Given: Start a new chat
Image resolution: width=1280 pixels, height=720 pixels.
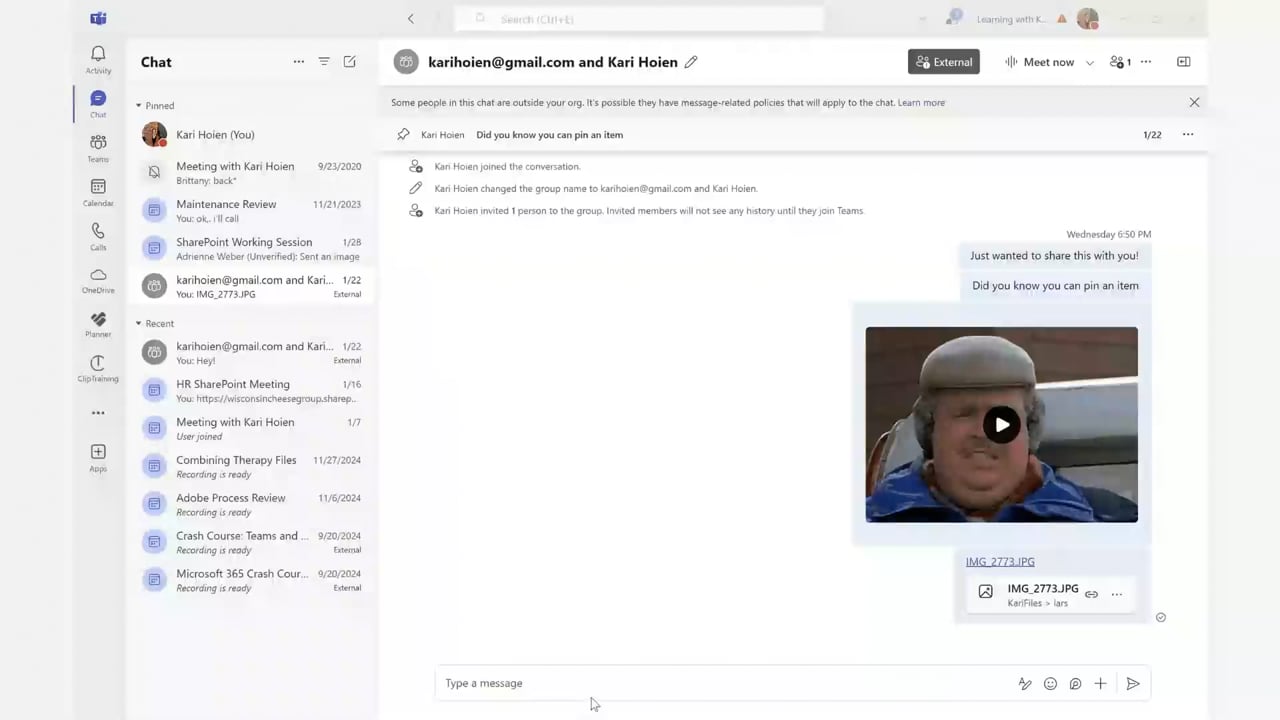Looking at the screenshot, I should (x=350, y=62).
